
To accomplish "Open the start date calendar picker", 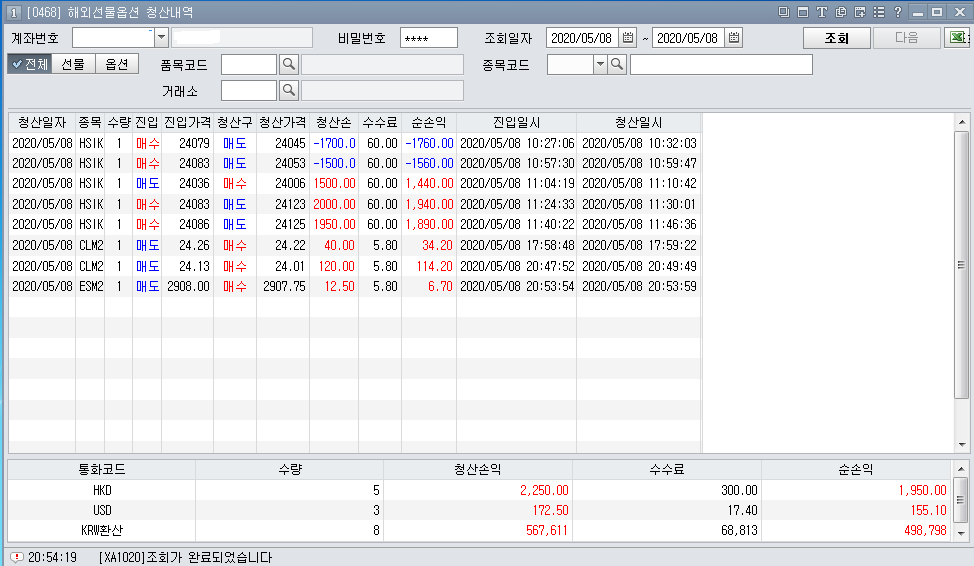I will 628,38.
